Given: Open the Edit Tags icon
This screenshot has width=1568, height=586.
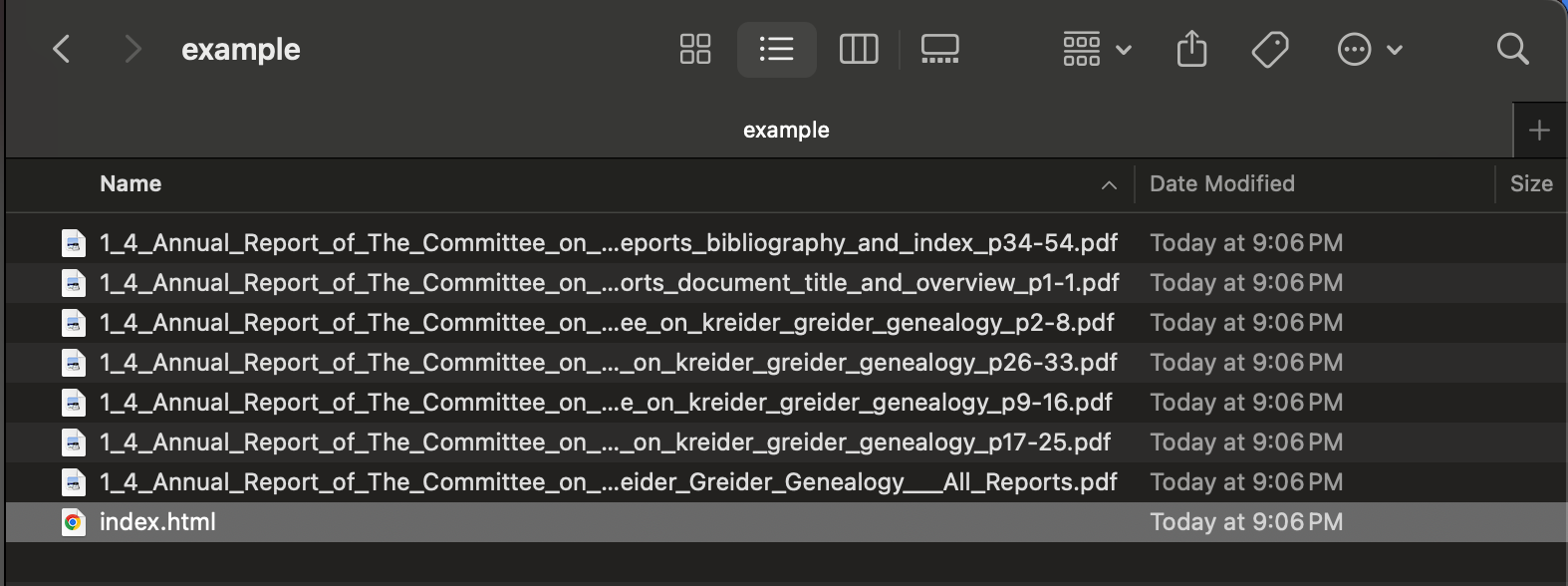Looking at the screenshot, I should pyautogui.click(x=1270, y=49).
